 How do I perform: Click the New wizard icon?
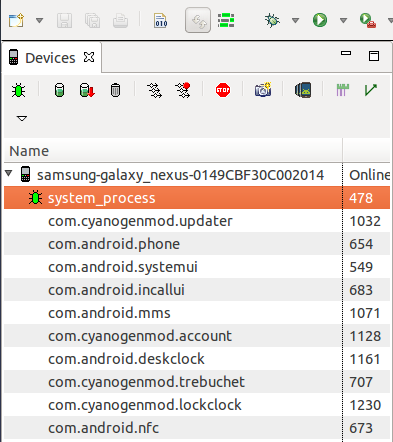[16, 20]
